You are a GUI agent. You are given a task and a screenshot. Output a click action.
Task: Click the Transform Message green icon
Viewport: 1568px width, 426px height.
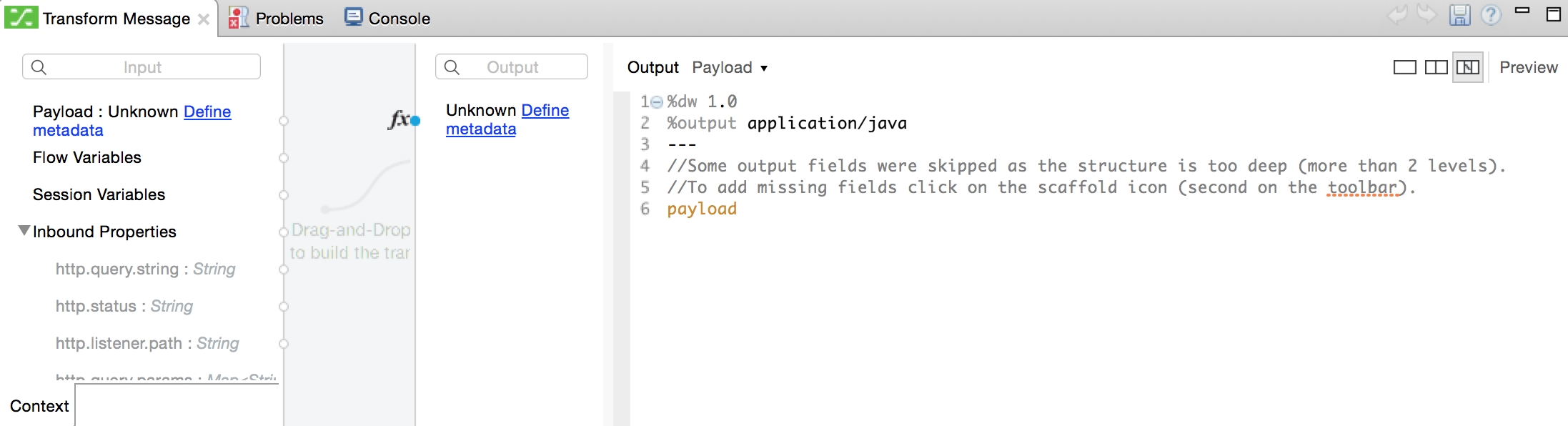pyautogui.click(x=21, y=17)
